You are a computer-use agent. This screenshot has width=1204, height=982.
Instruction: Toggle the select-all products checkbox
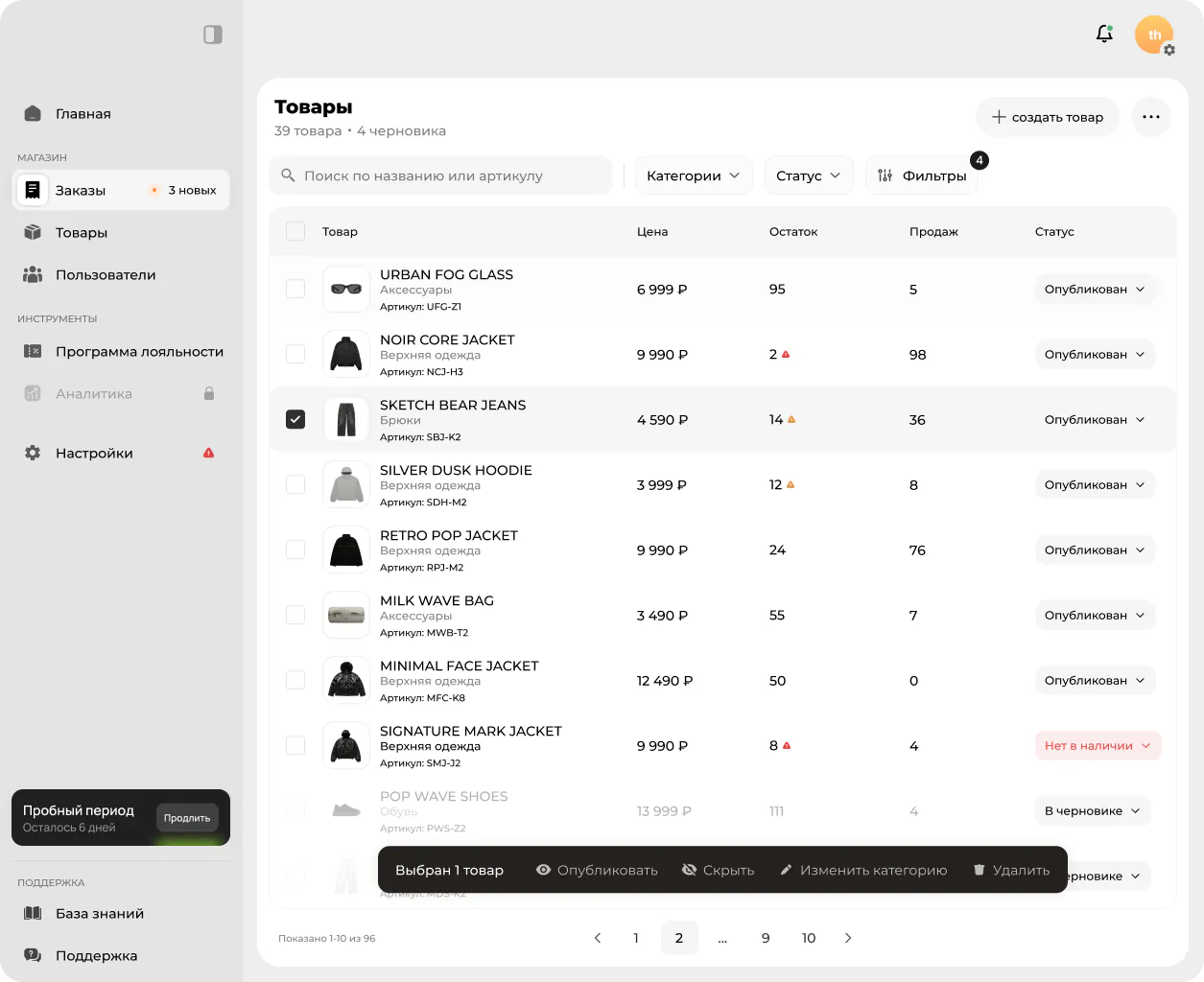point(295,231)
